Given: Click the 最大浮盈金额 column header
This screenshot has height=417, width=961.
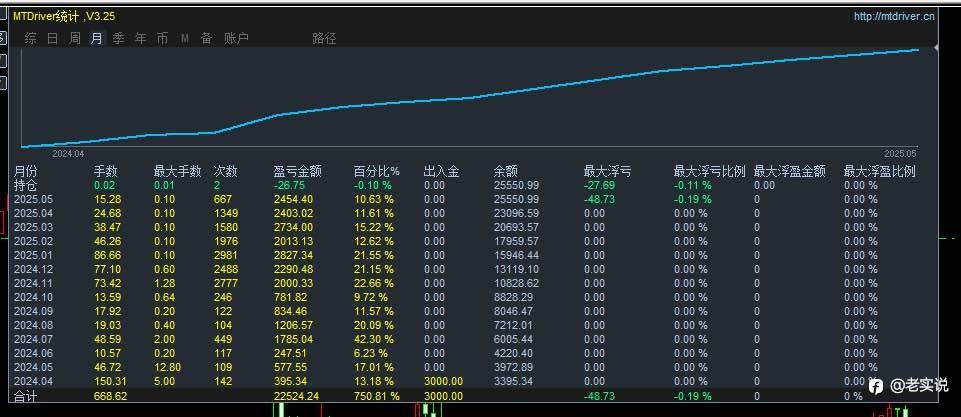Looking at the screenshot, I should pyautogui.click(x=789, y=172).
